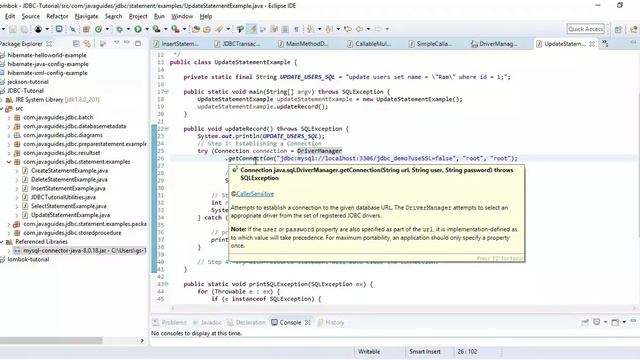Collapse the main method fold marker at line 17

167,92
